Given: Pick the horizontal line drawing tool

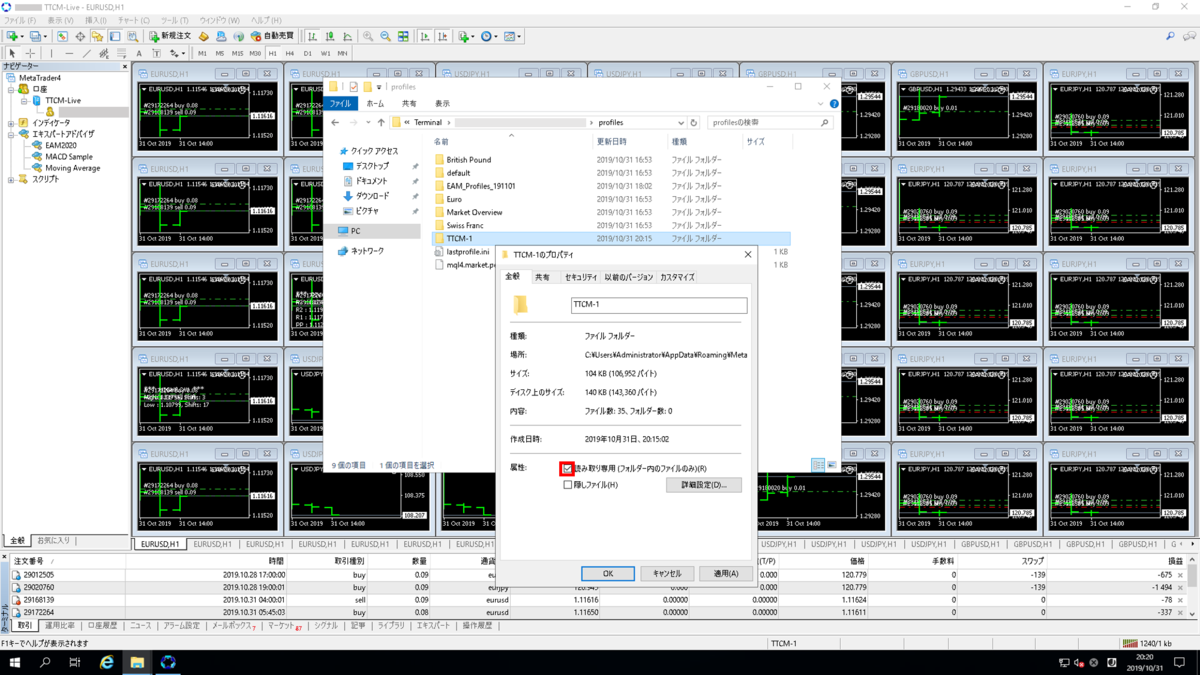Looking at the screenshot, I should coord(69,53).
